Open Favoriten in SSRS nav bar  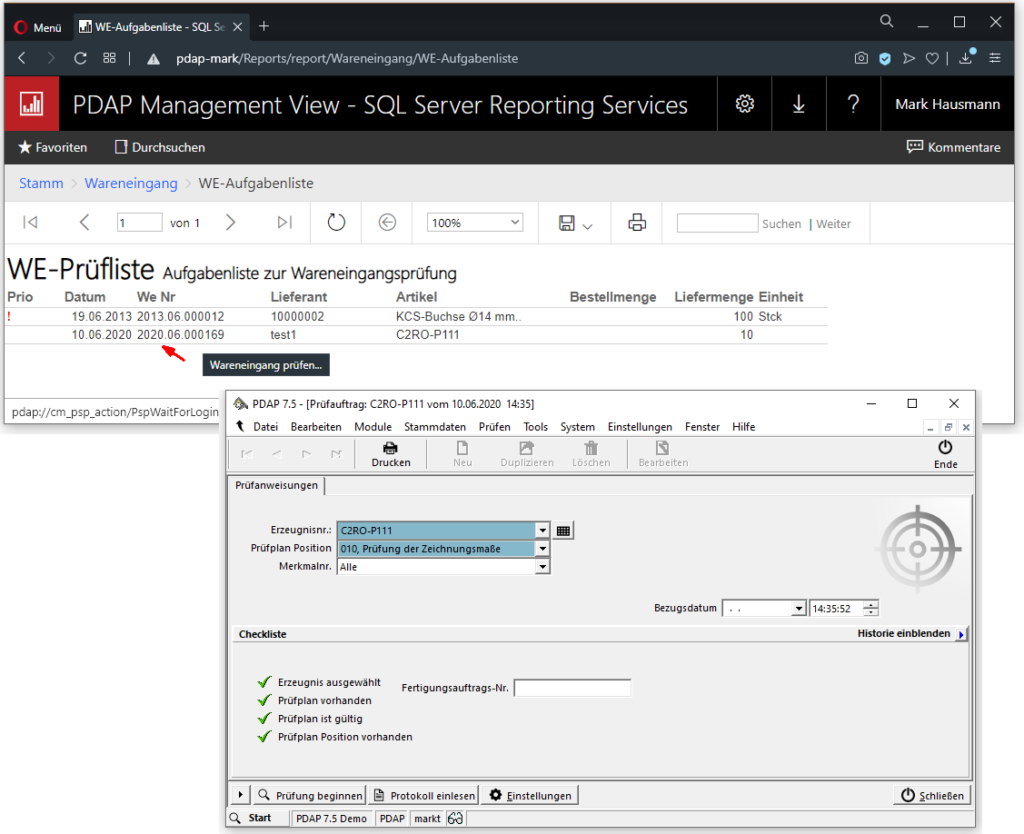click(x=53, y=148)
